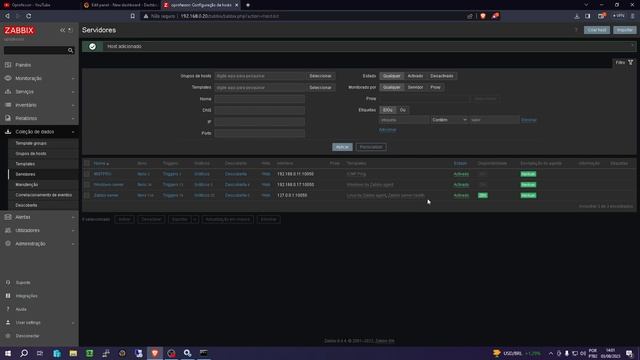Click the Criar host button
This screenshot has width=640, height=360.
[597, 30]
